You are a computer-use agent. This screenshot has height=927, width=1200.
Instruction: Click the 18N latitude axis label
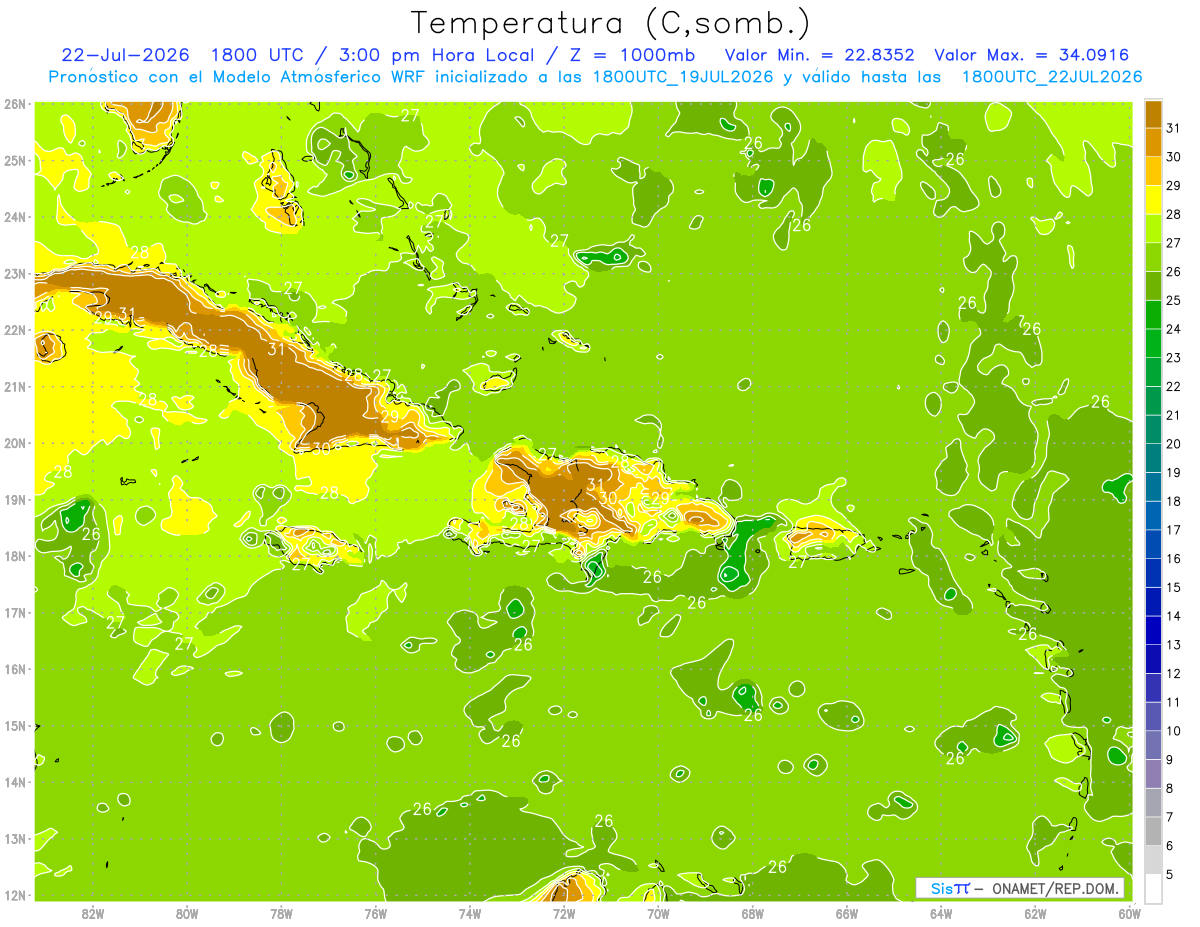click(x=14, y=556)
